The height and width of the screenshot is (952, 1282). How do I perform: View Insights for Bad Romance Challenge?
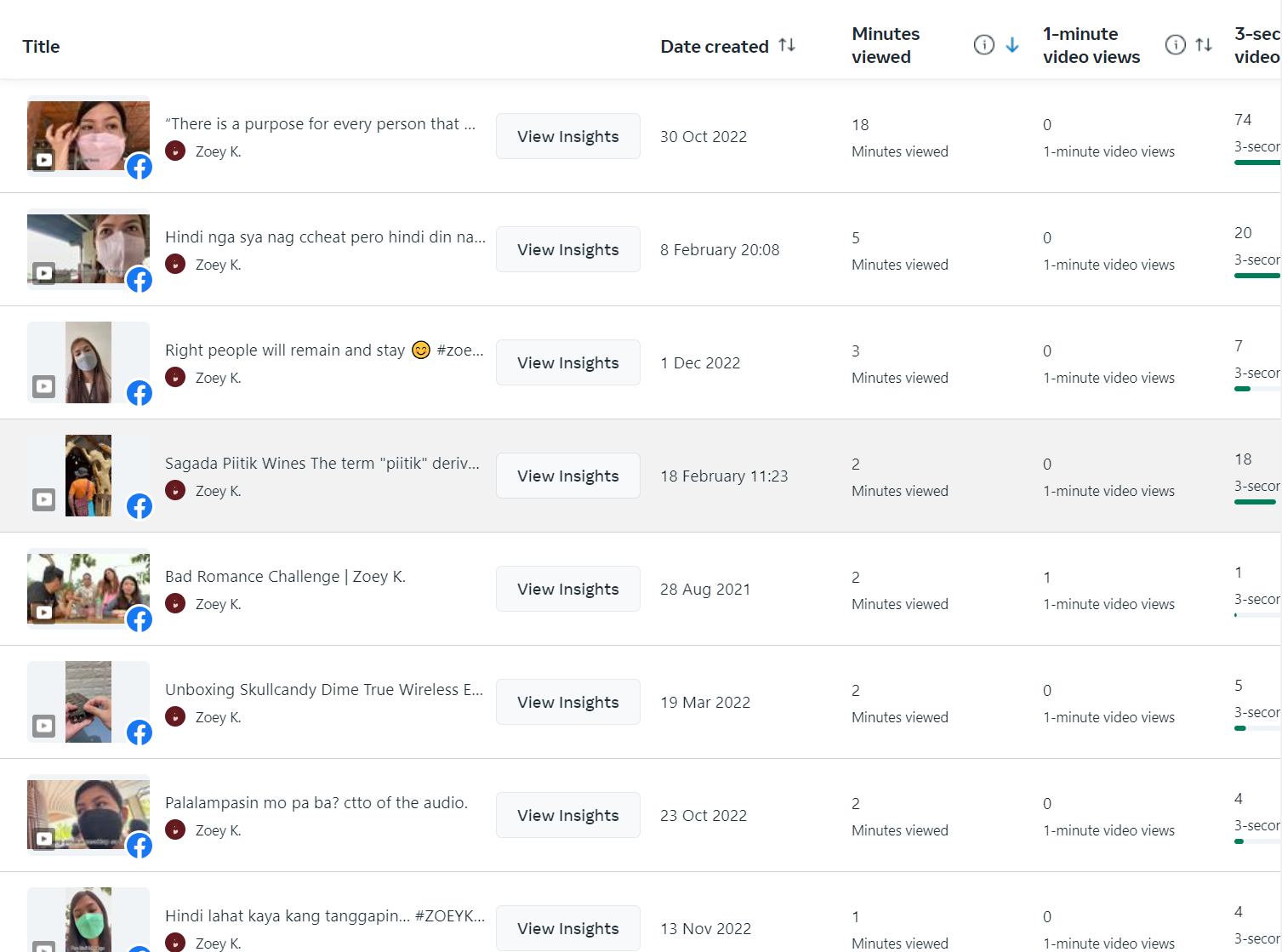click(x=567, y=589)
